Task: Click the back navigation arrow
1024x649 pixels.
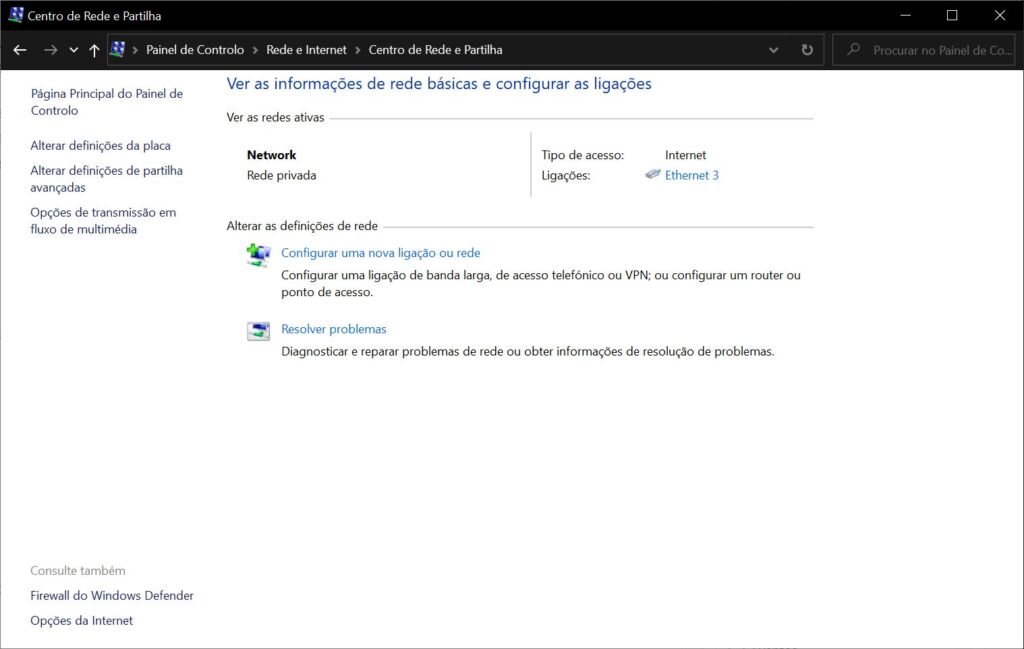Action: 20,50
